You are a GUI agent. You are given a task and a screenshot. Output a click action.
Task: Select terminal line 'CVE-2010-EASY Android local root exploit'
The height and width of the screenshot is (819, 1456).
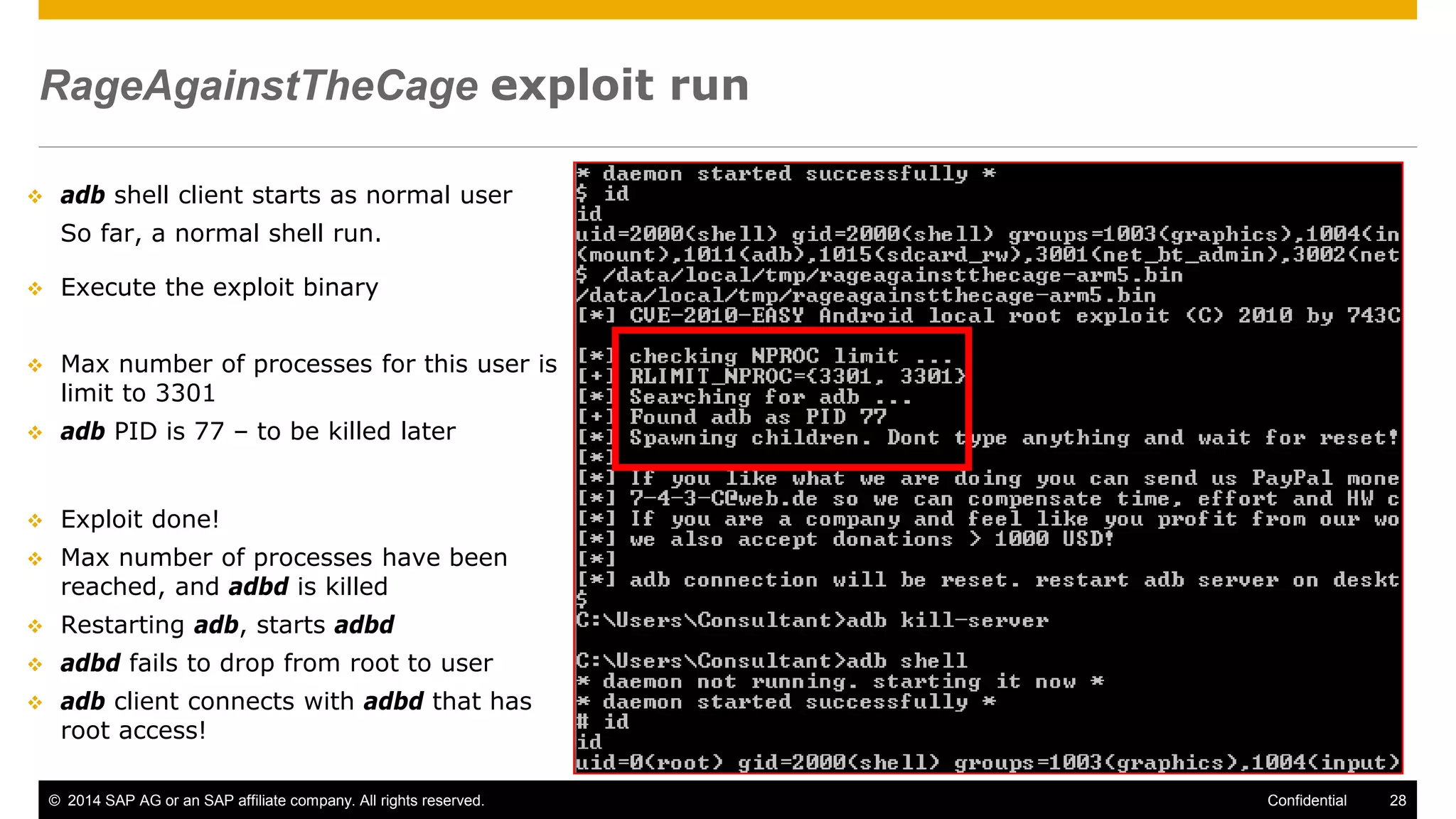pyautogui.click(x=988, y=316)
